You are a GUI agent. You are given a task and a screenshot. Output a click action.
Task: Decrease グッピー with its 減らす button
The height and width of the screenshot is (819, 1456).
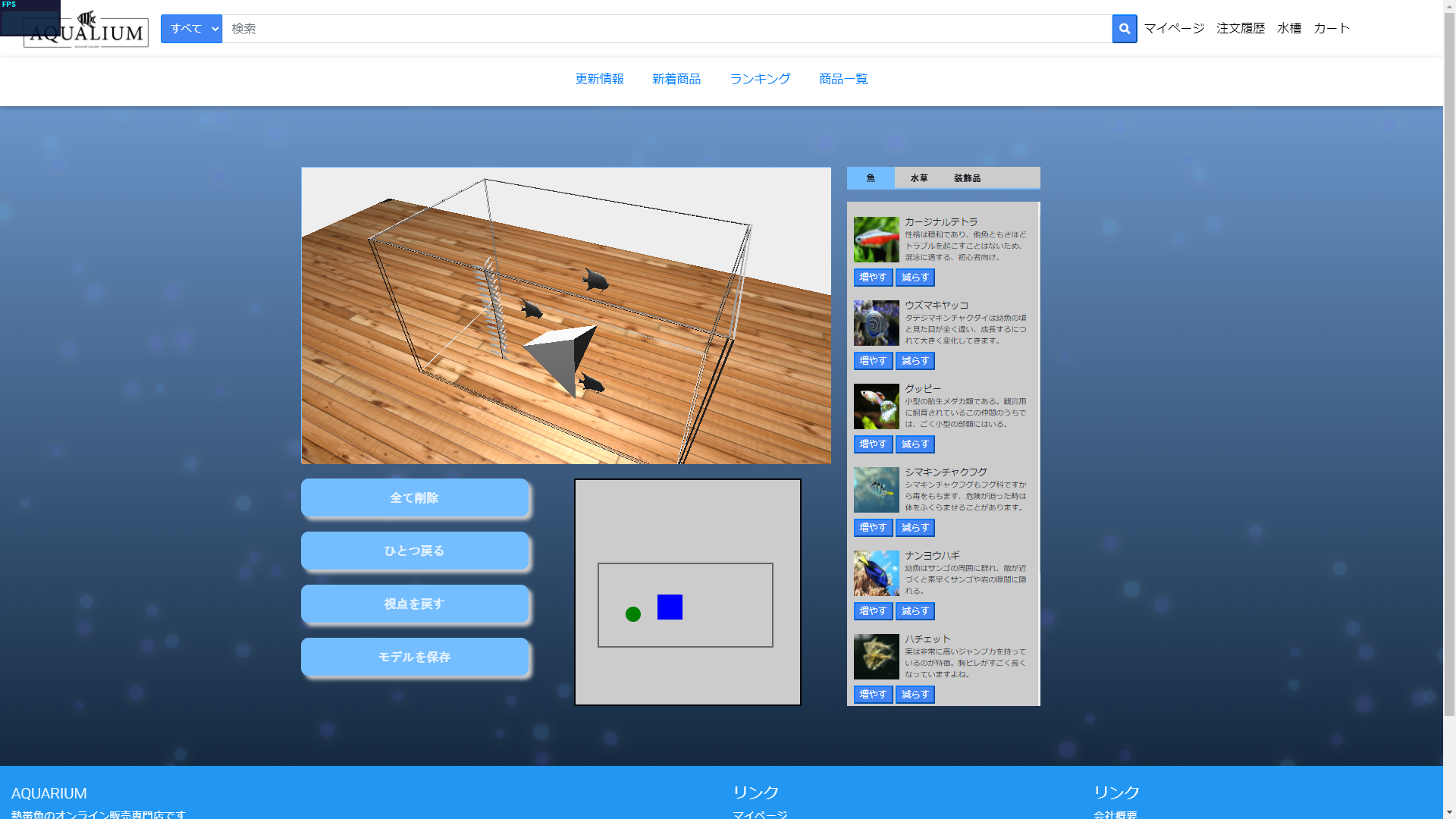[x=915, y=444]
